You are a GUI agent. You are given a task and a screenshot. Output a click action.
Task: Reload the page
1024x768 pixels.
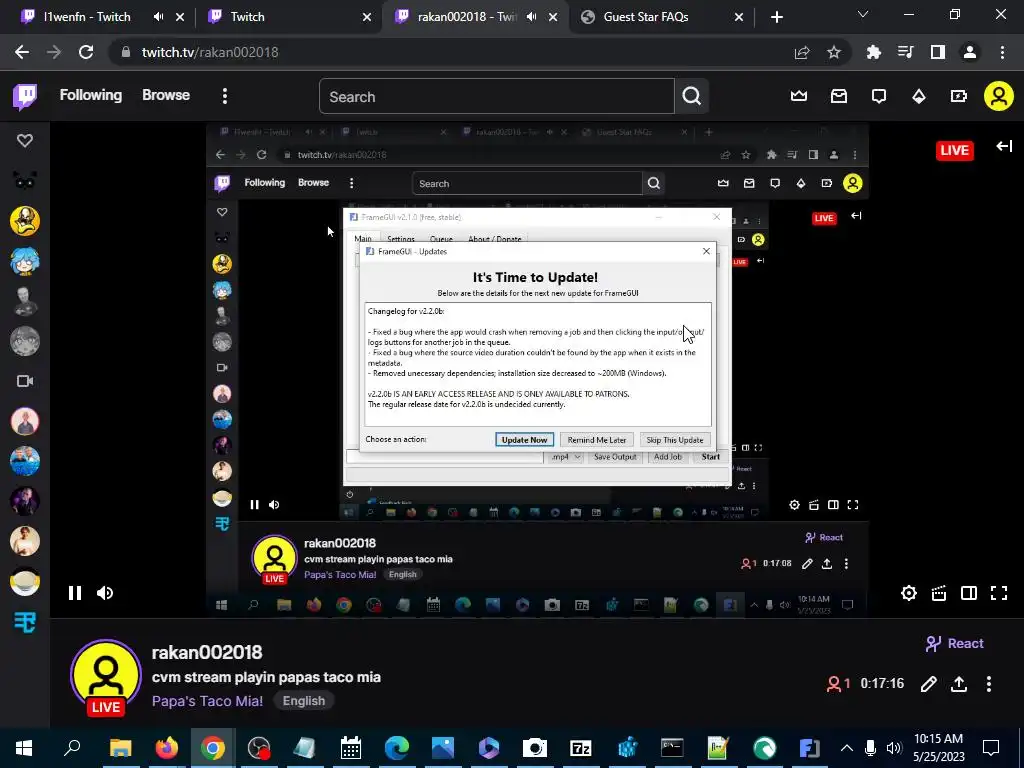[x=86, y=52]
